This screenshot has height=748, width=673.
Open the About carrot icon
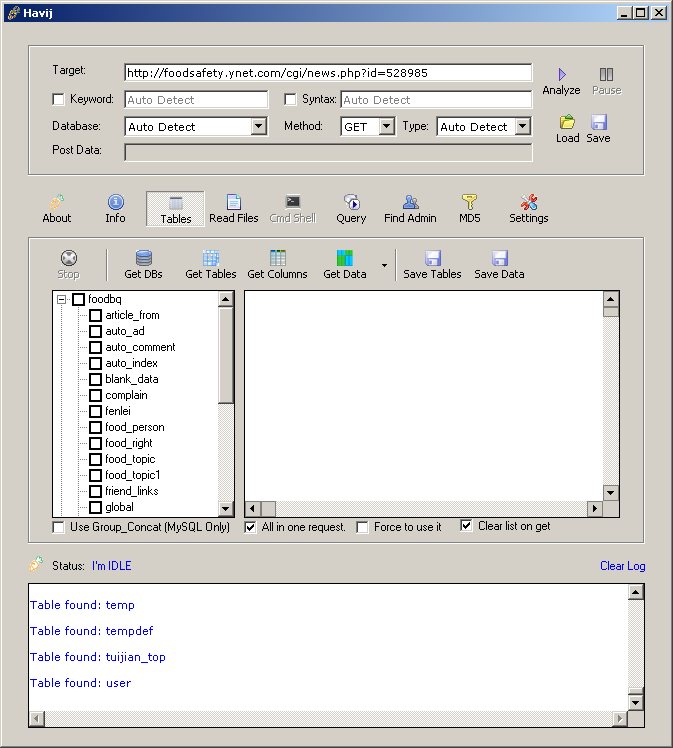click(57, 202)
